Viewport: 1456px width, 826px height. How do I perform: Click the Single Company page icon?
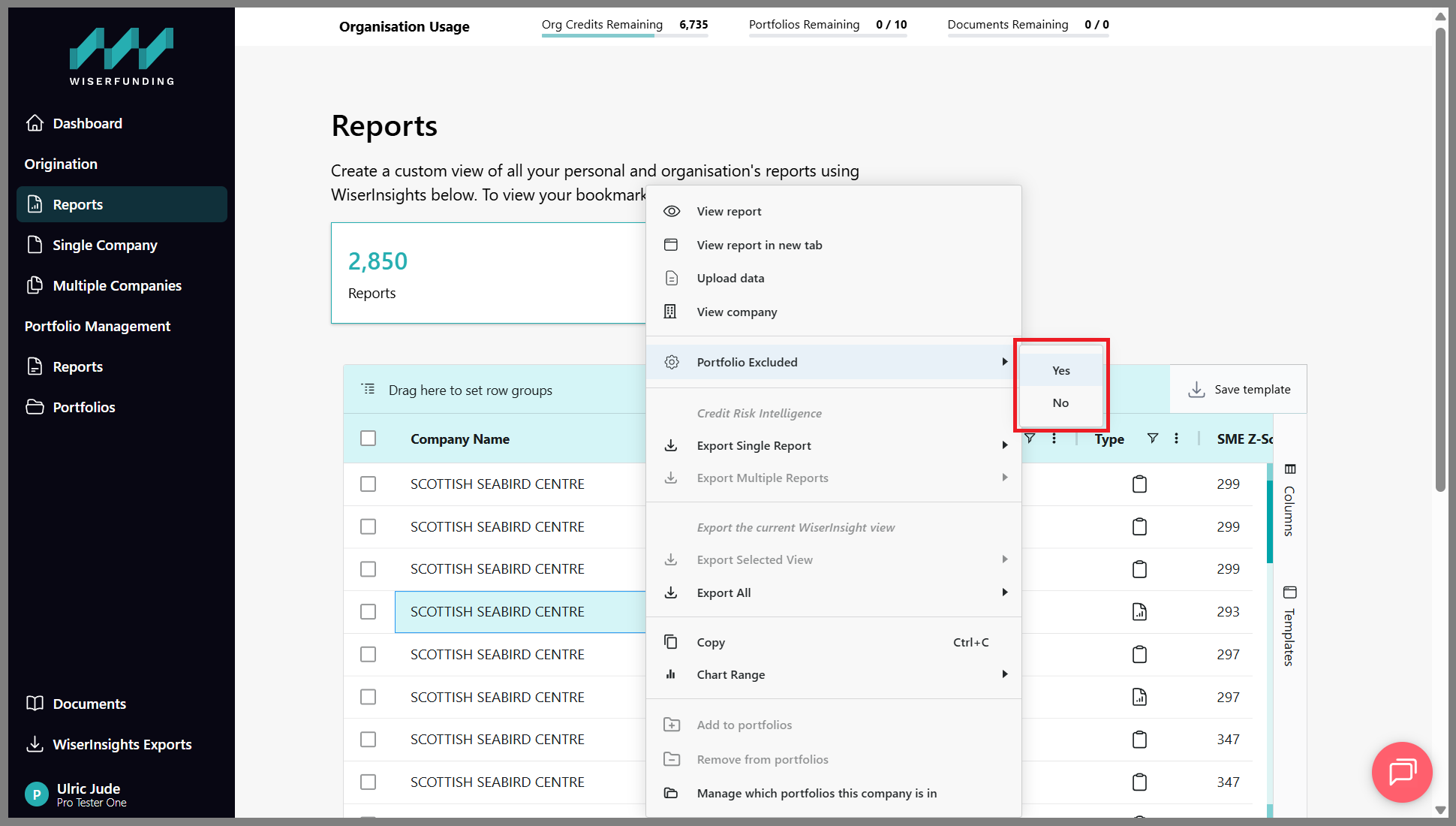coord(35,245)
